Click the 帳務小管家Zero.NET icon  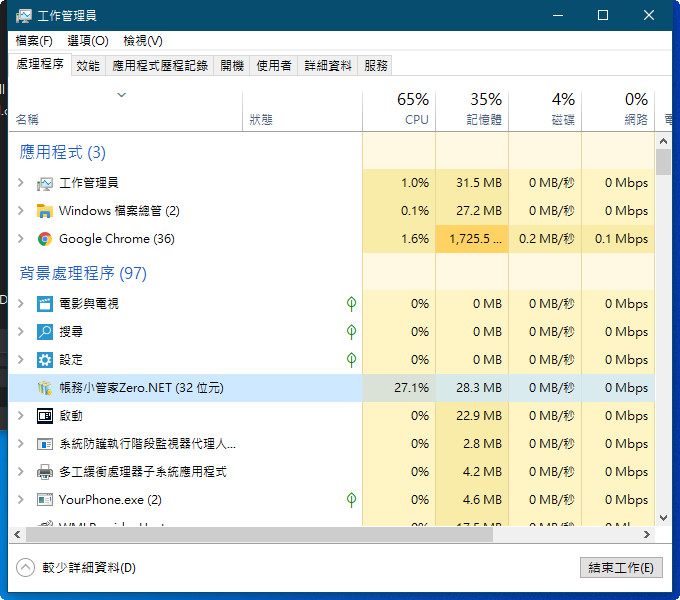pos(45,388)
